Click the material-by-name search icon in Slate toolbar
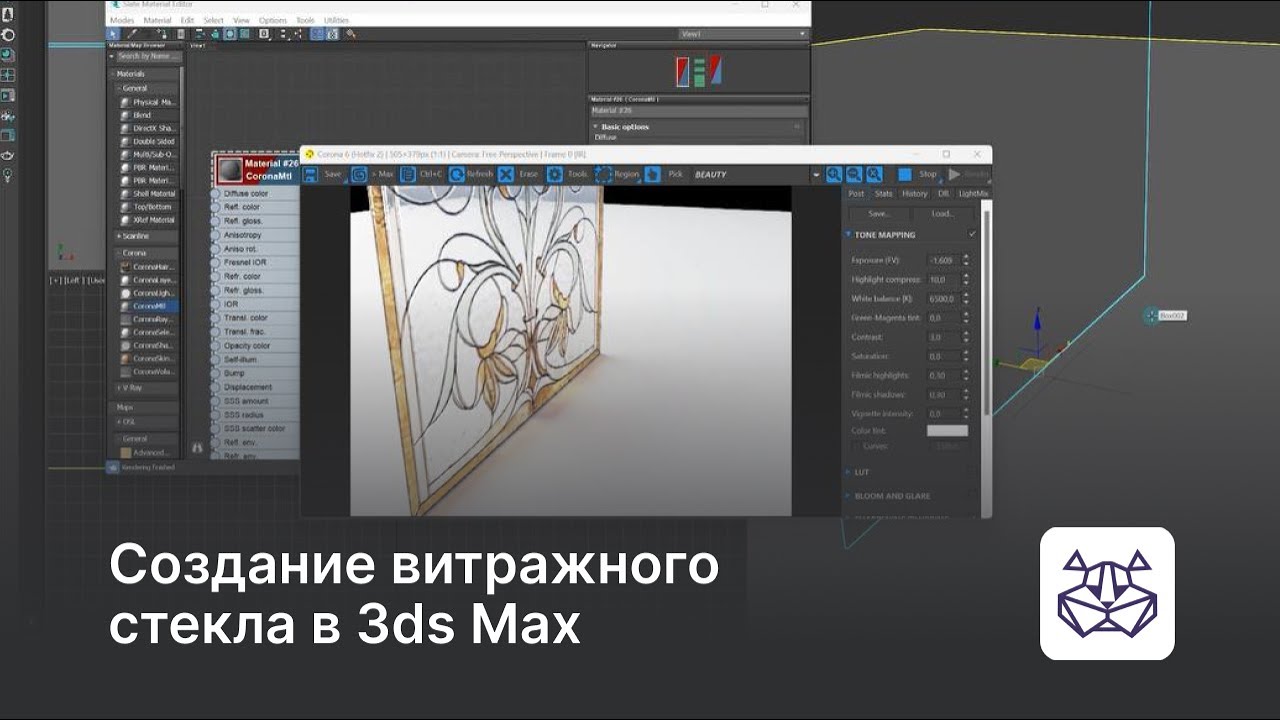Viewport: 1280px width, 720px height. (350, 34)
